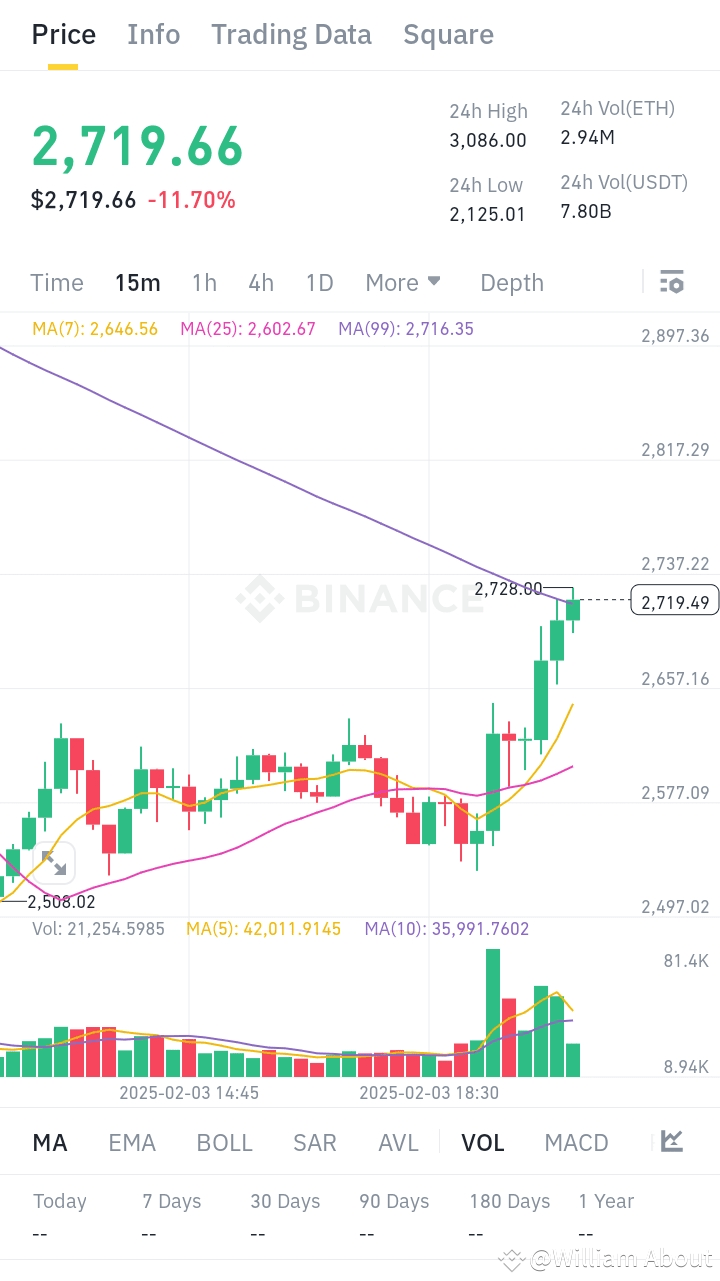This screenshot has width=720, height=1281.
Task: Enable the BOLL indicator
Action: point(224,1142)
